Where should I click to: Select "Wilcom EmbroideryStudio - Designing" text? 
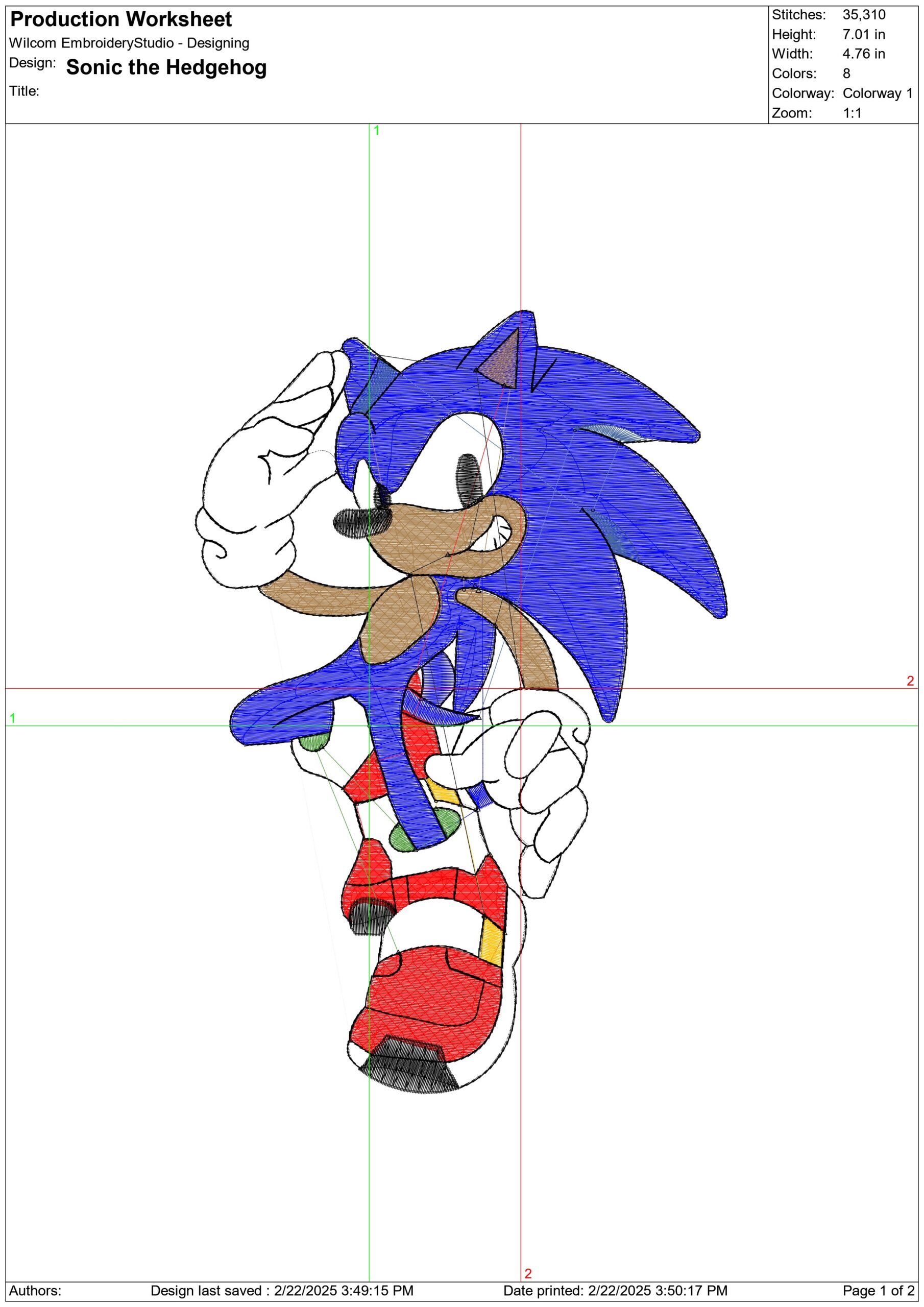[129, 43]
